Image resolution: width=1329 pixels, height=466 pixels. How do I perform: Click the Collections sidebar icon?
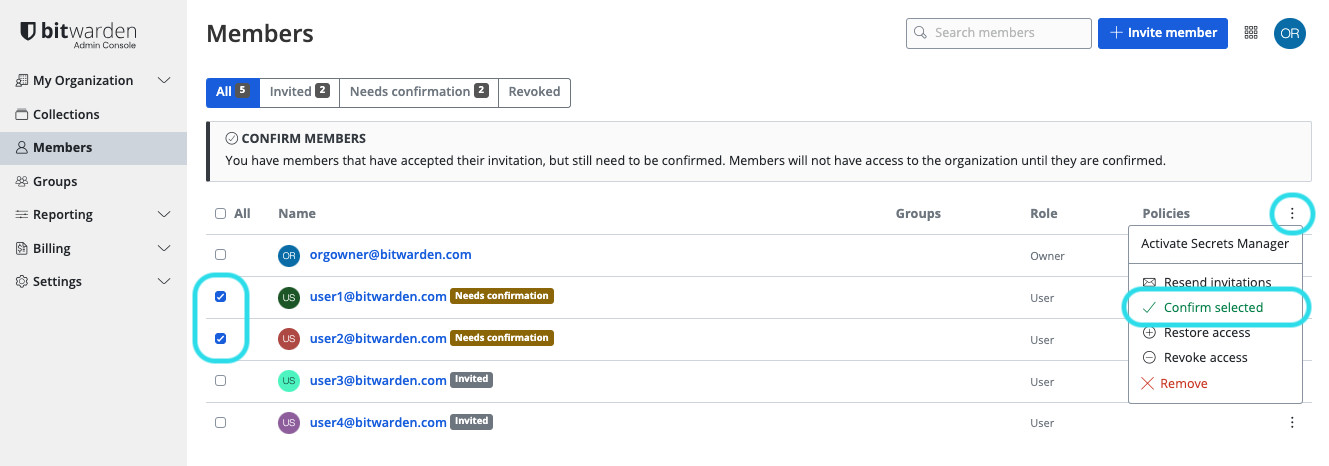point(22,114)
